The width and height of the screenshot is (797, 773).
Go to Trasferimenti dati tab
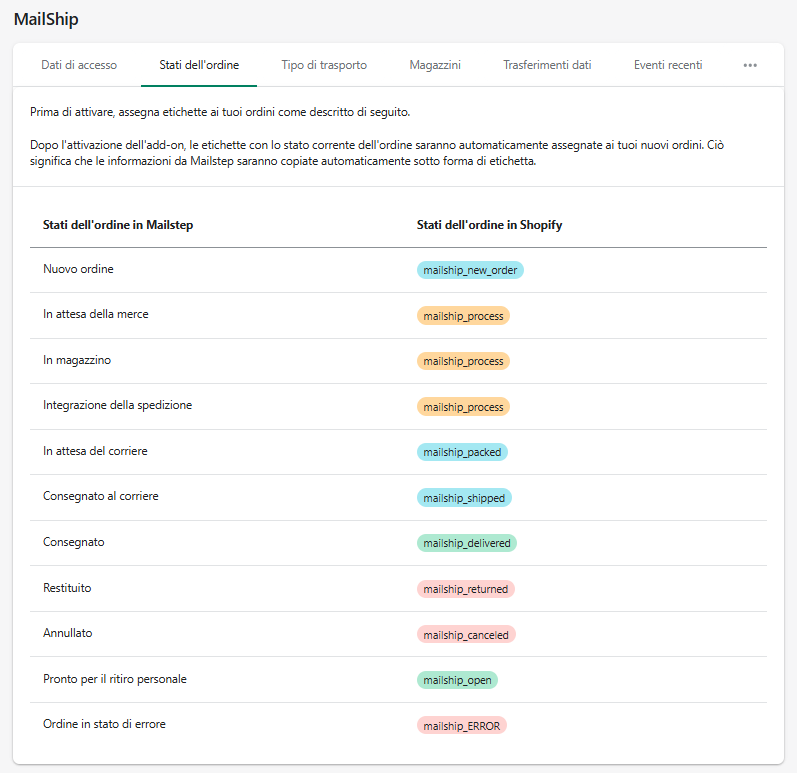547,65
